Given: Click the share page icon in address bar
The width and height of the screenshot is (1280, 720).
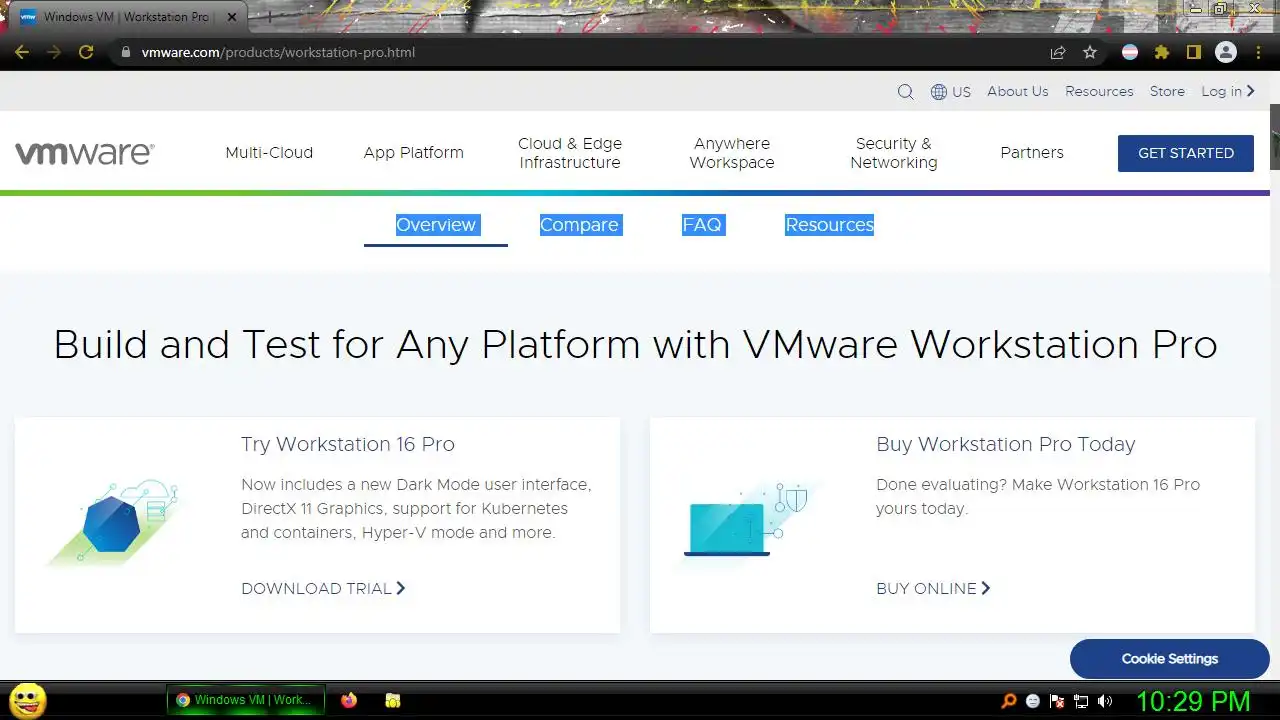Looking at the screenshot, I should (x=1058, y=52).
